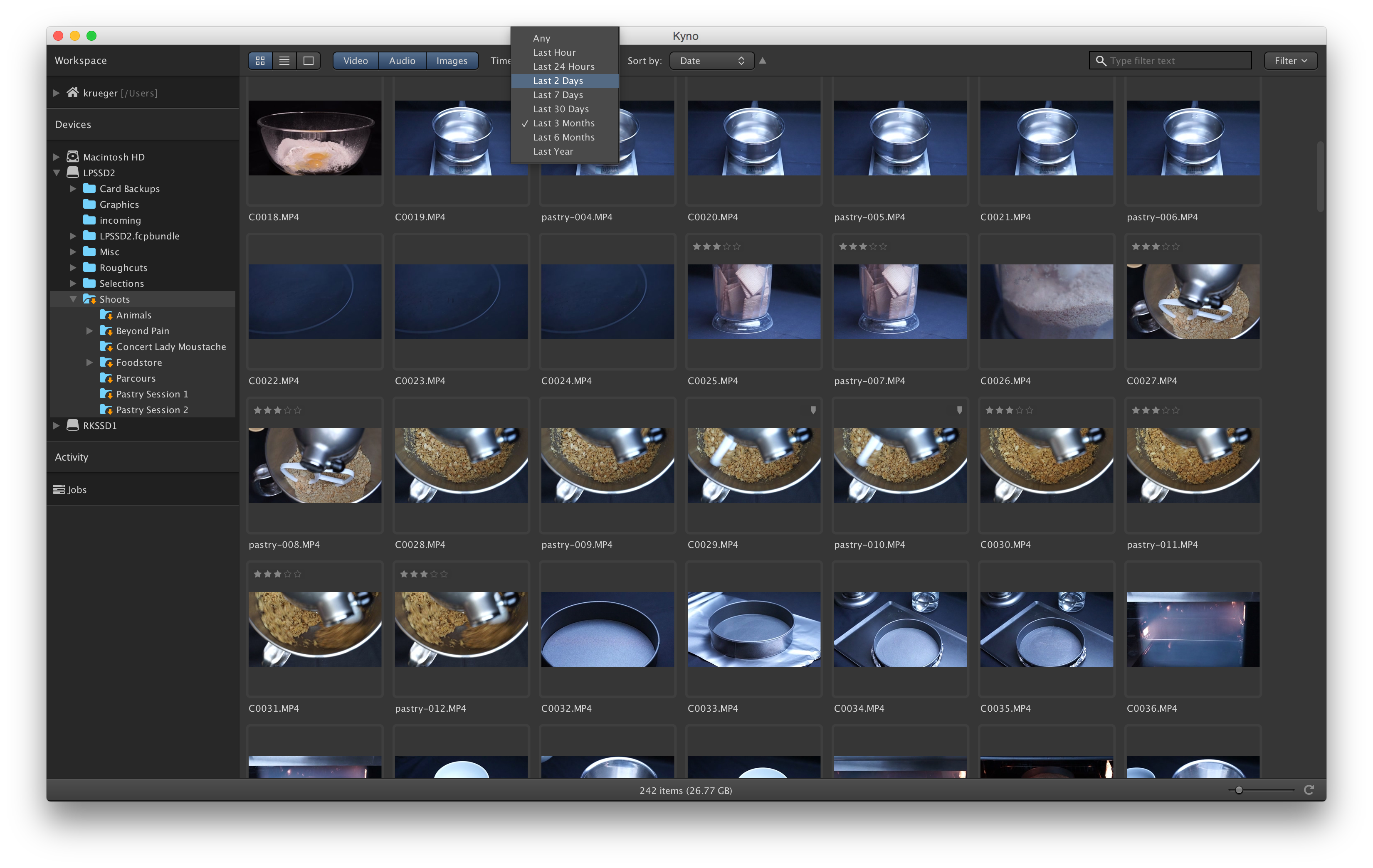Expand the RKSSD1 drive

pyautogui.click(x=57, y=425)
